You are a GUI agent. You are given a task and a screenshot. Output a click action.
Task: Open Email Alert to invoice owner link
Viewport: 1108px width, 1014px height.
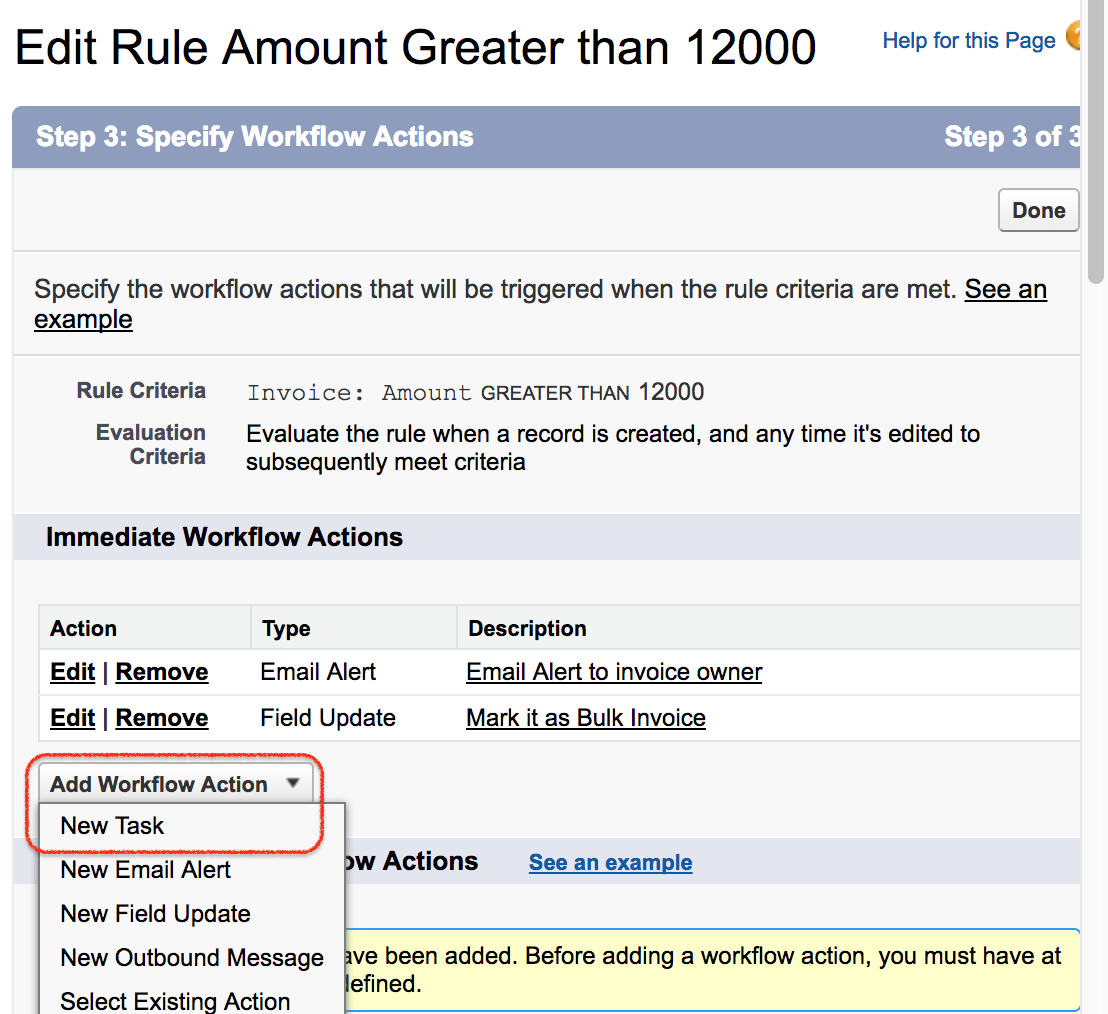click(614, 672)
